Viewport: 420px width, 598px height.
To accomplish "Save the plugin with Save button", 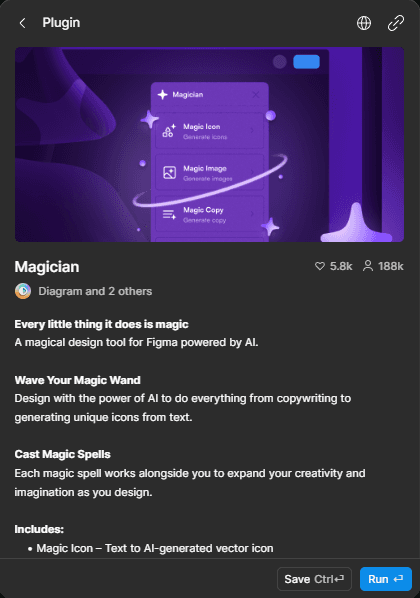I will tap(314, 579).
